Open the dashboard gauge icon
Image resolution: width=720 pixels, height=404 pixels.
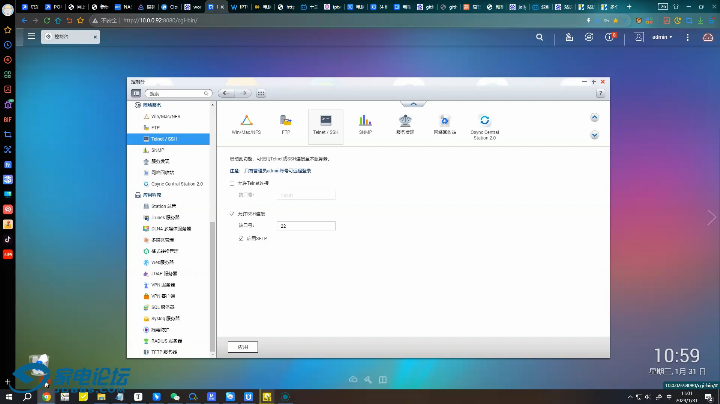pos(708,37)
